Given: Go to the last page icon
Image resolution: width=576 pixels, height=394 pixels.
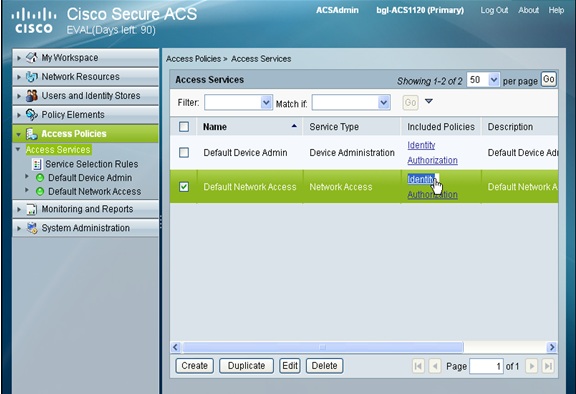Looking at the screenshot, I should click(548, 366).
